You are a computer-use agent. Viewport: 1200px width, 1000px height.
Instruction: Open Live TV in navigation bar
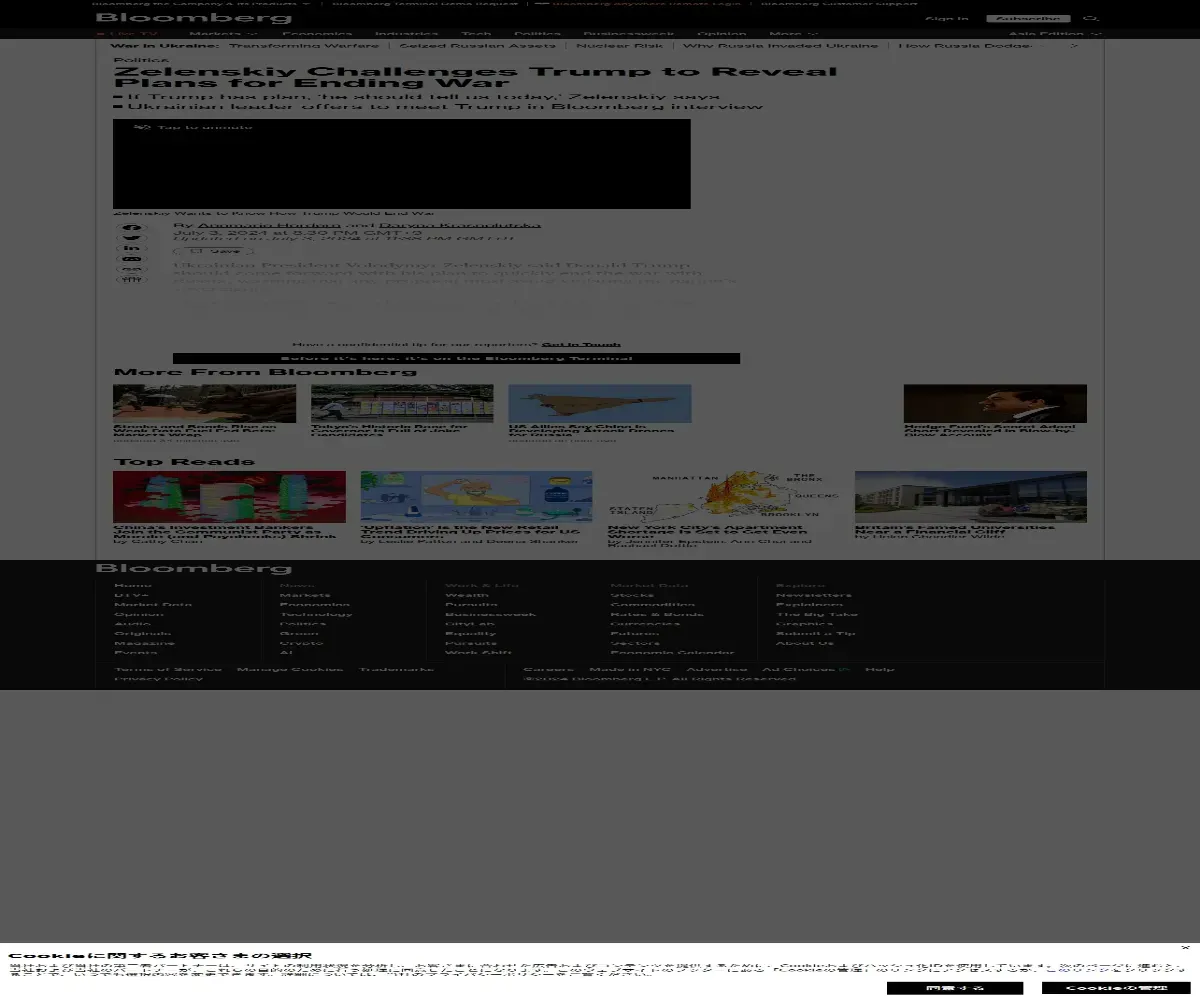coord(127,33)
